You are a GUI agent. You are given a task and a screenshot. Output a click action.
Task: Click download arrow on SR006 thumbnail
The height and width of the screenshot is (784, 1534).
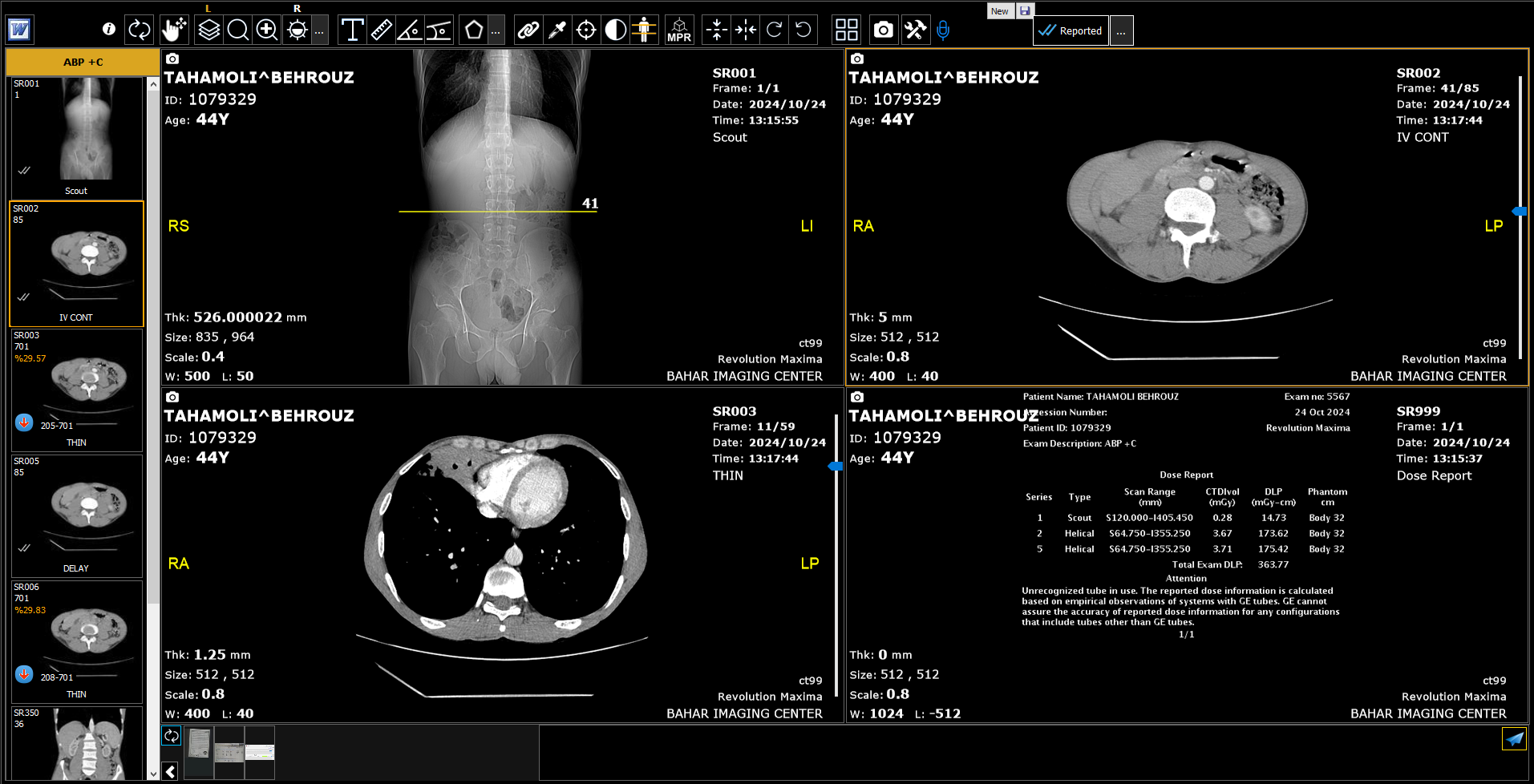tap(24, 674)
